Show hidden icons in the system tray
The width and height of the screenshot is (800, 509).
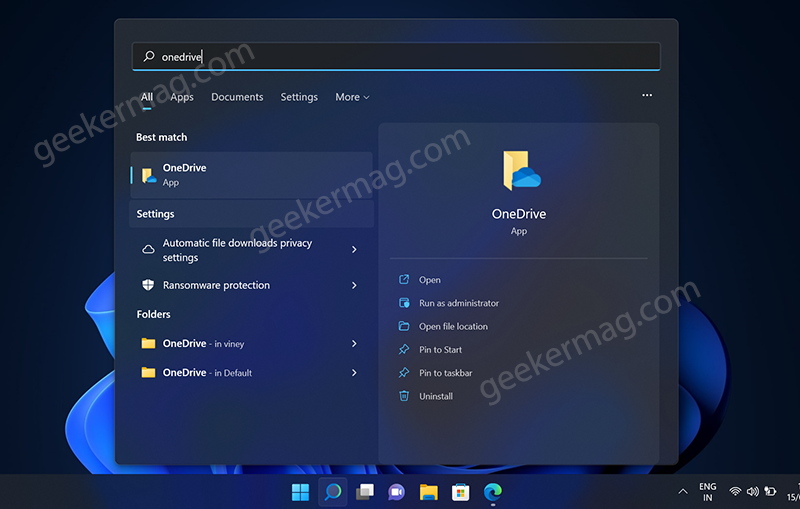pyautogui.click(x=683, y=492)
